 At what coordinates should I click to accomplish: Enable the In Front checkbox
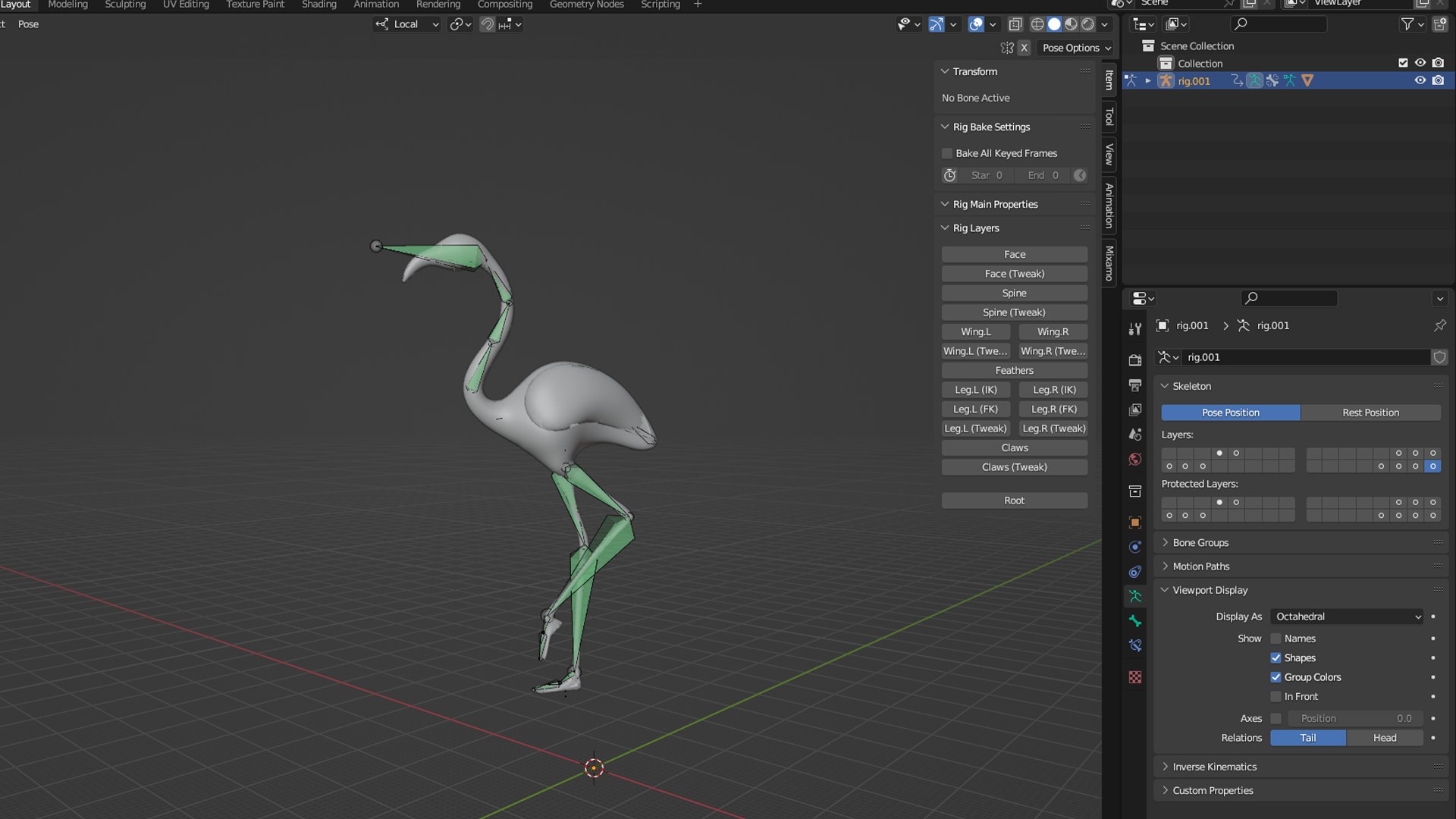coord(1276,696)
